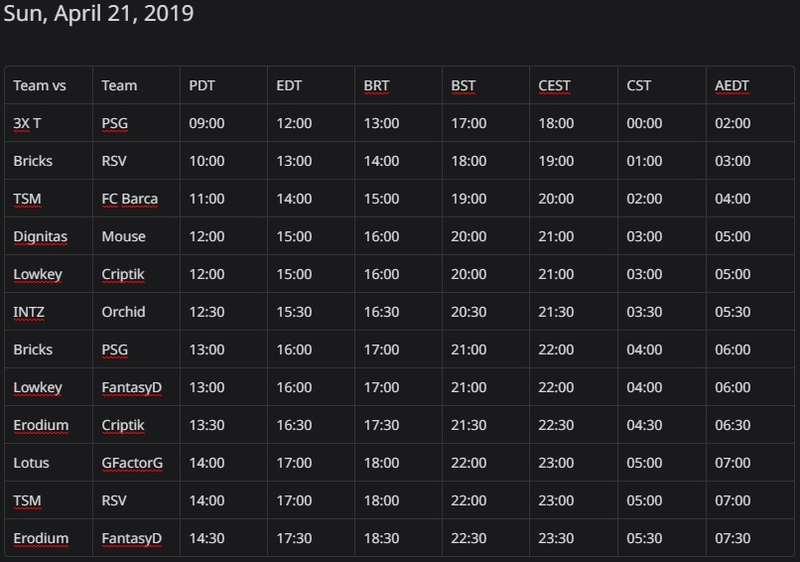Select the 19:00 BST time cell
800x562 pixels.
point(486,198)
